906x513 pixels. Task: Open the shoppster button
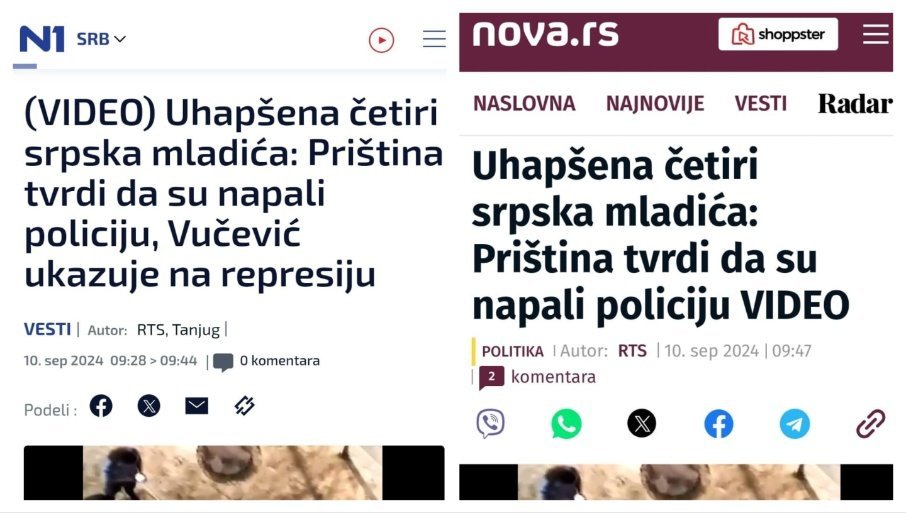coord(778,34)
